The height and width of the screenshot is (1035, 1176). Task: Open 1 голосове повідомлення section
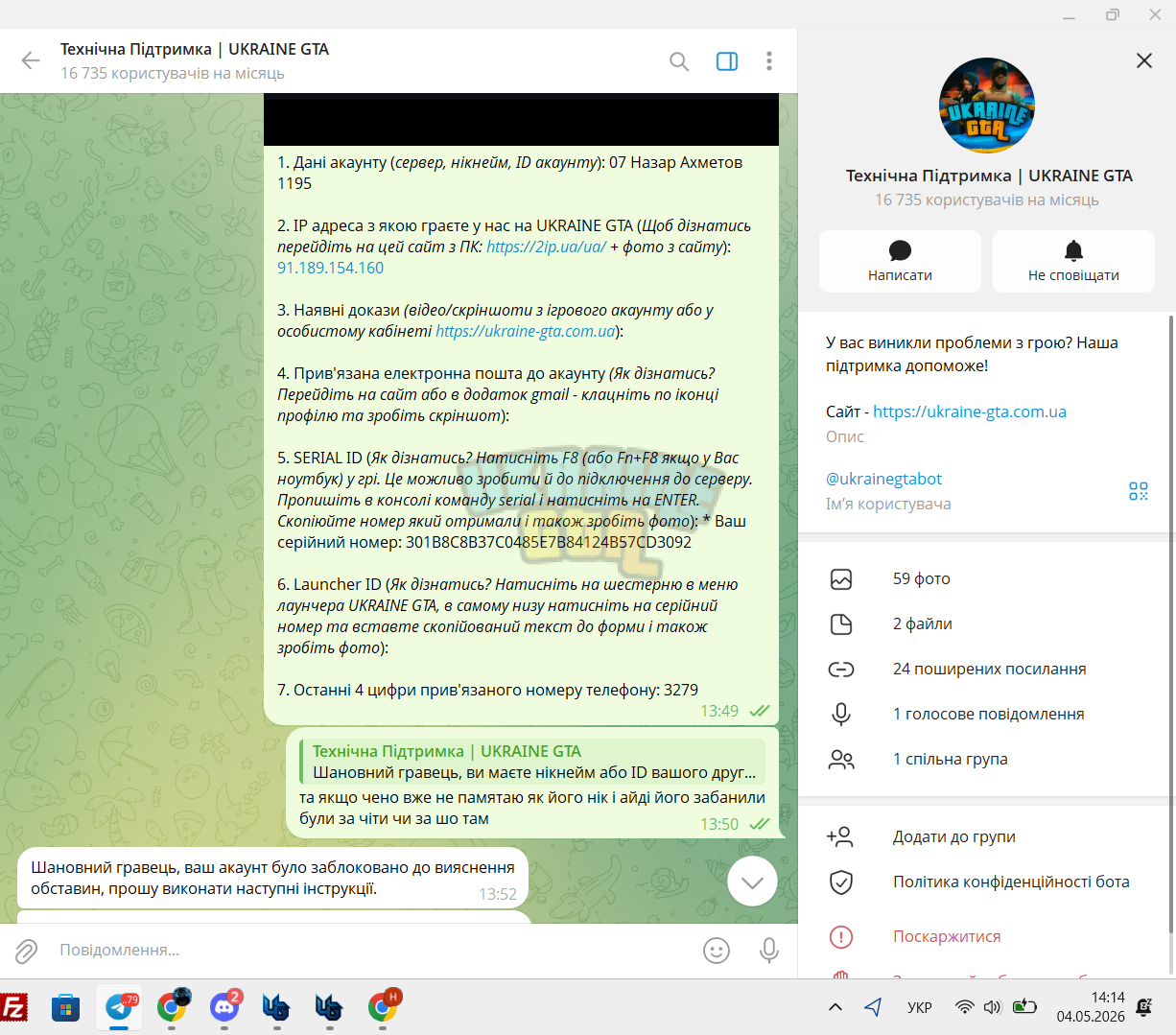click(983, 714)
